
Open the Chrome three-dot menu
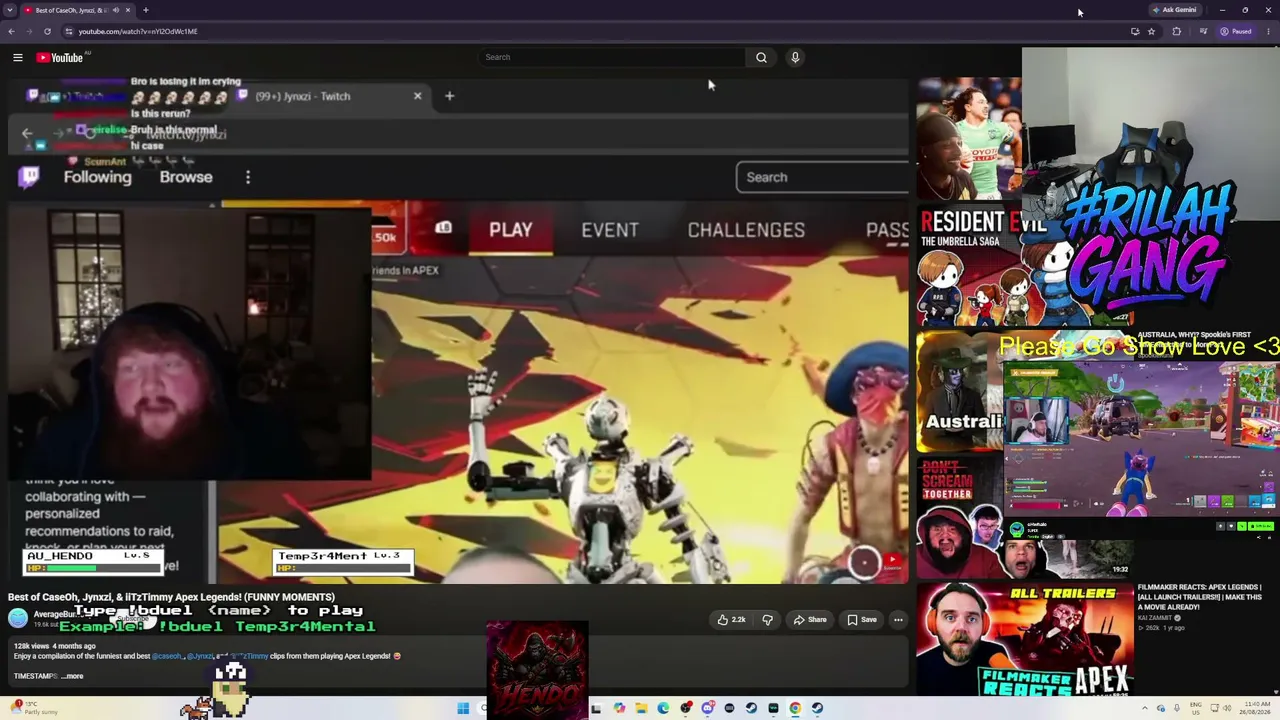tap(1268, 31)
